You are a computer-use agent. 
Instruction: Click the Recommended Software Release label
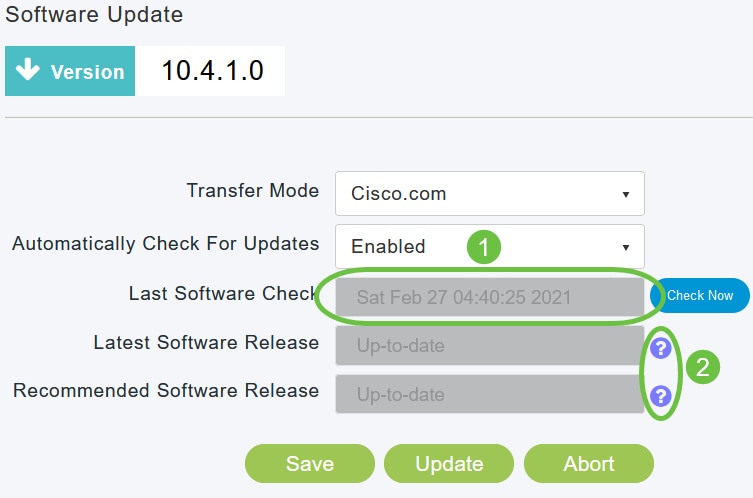(166, 391)
